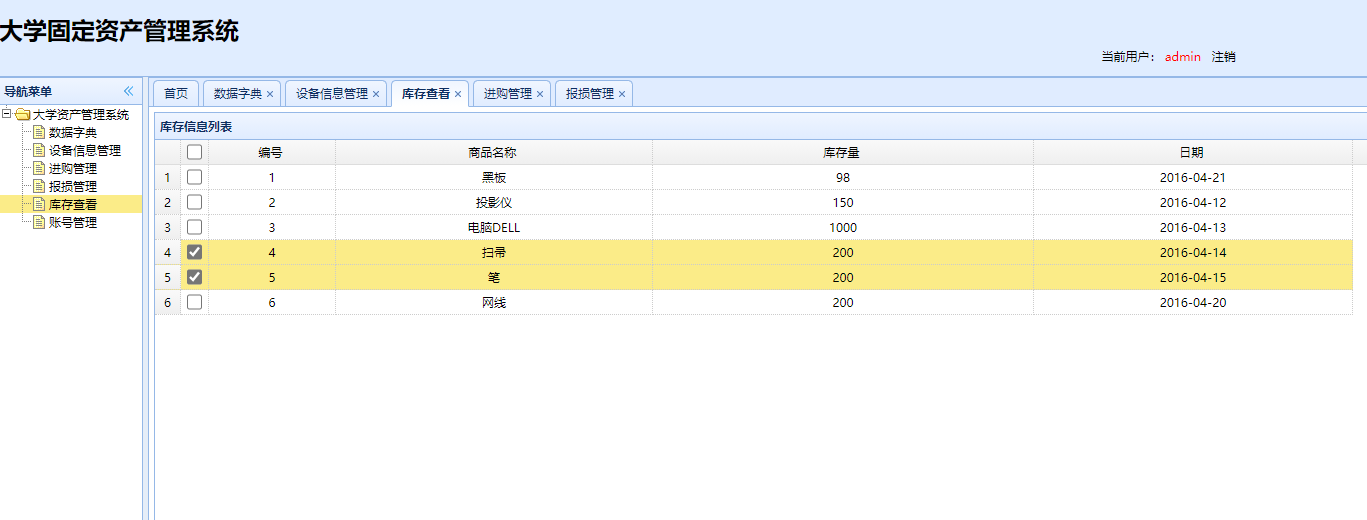The width and height of the screenshot is (1367, 520).
Task: Click the 黑板 product name cell
Action: tap(494, 177)
